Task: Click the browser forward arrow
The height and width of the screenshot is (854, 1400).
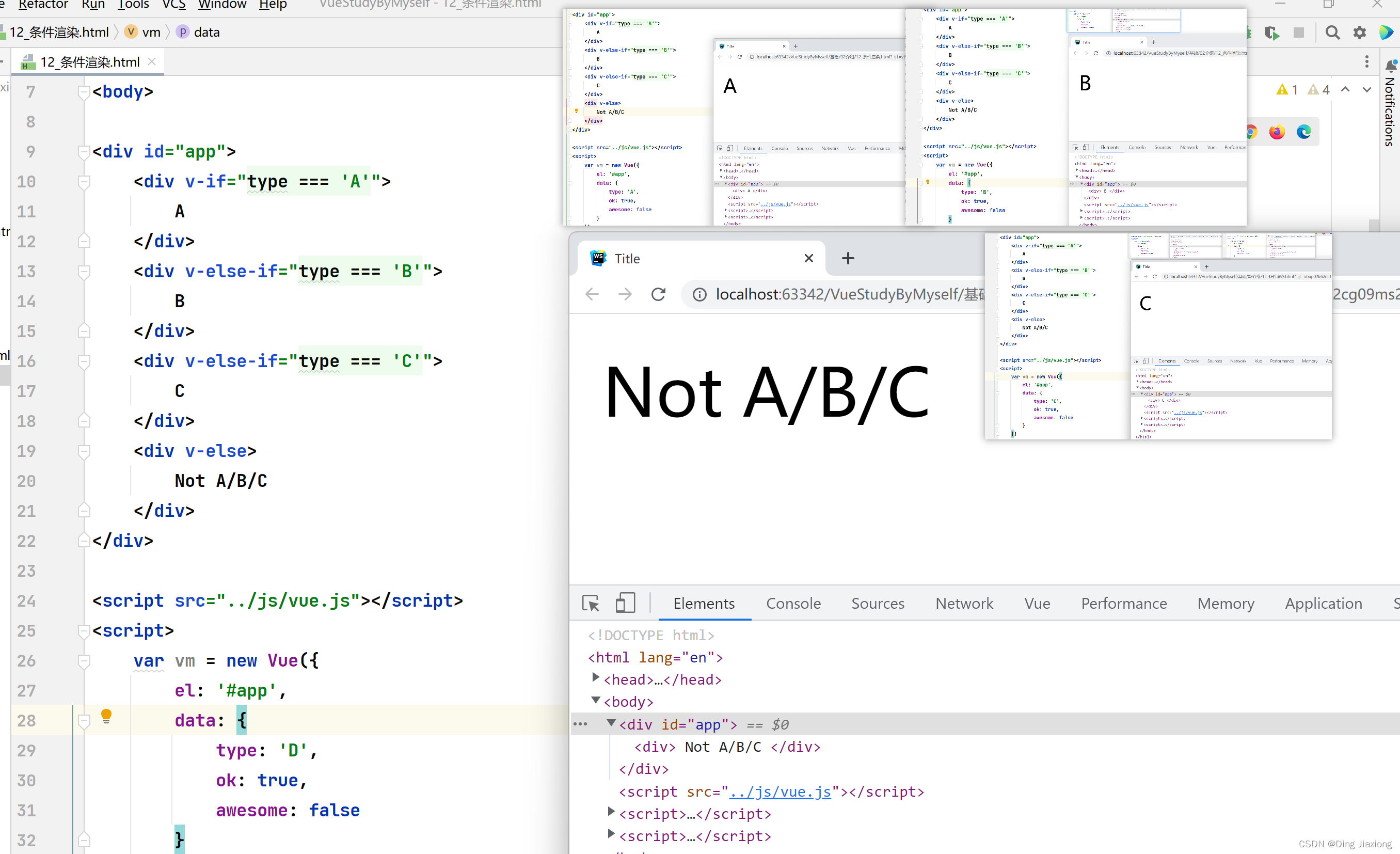Action: (x=625, y=294)
